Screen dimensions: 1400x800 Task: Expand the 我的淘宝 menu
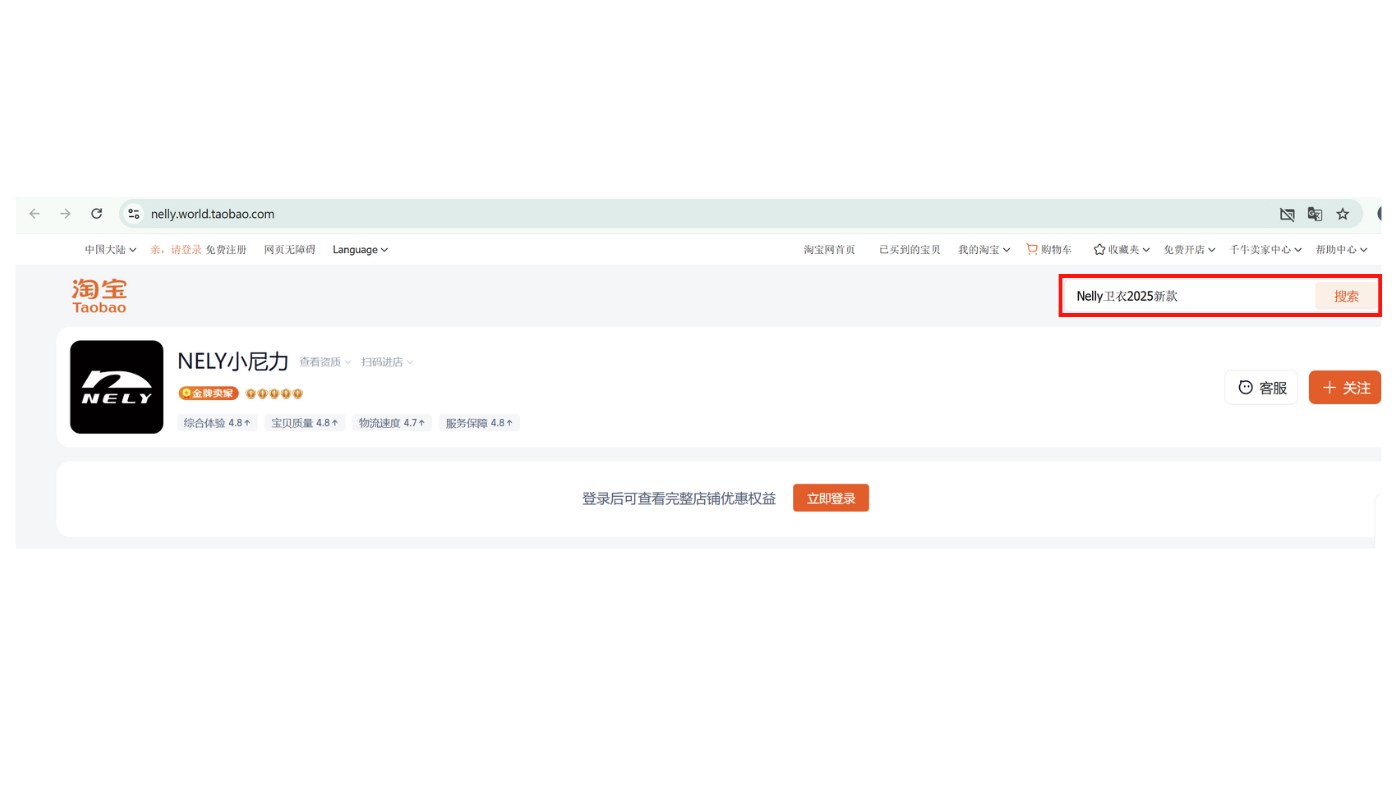tap(984, 250)
